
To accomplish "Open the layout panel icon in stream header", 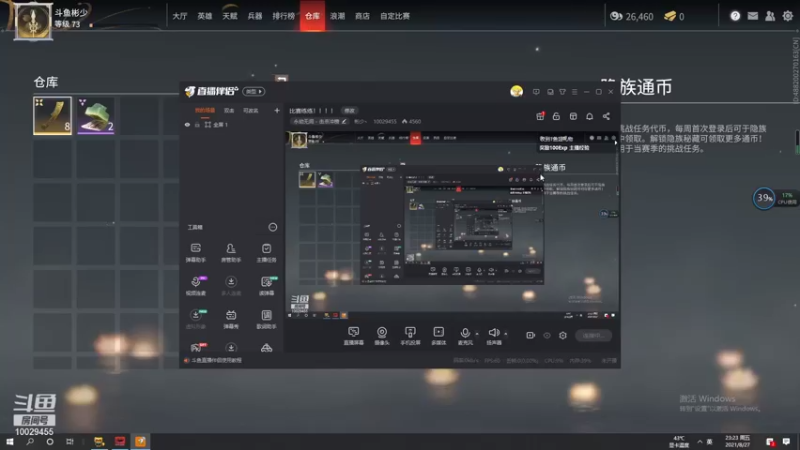I will (x=573, y=116).
